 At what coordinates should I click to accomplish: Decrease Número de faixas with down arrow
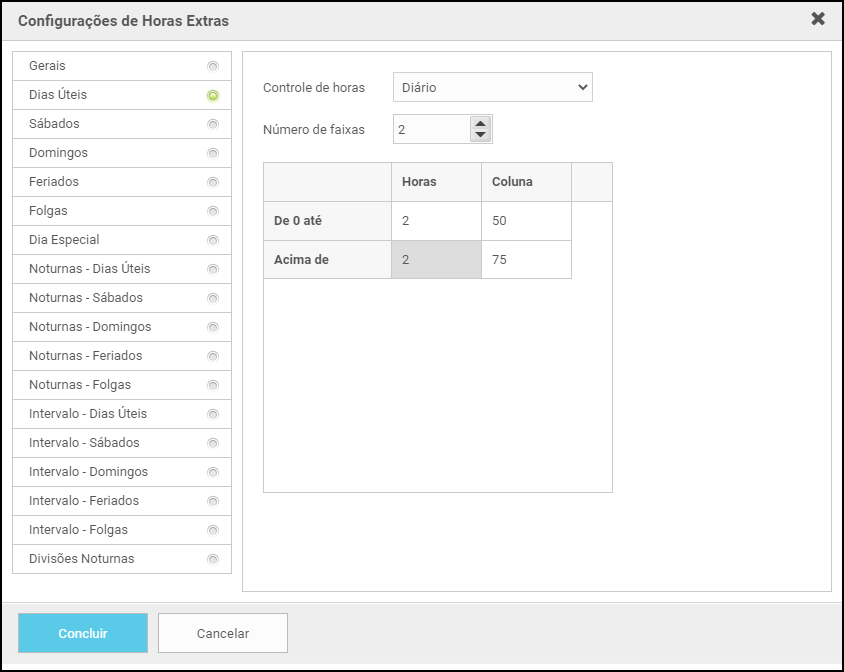point(480,135)
